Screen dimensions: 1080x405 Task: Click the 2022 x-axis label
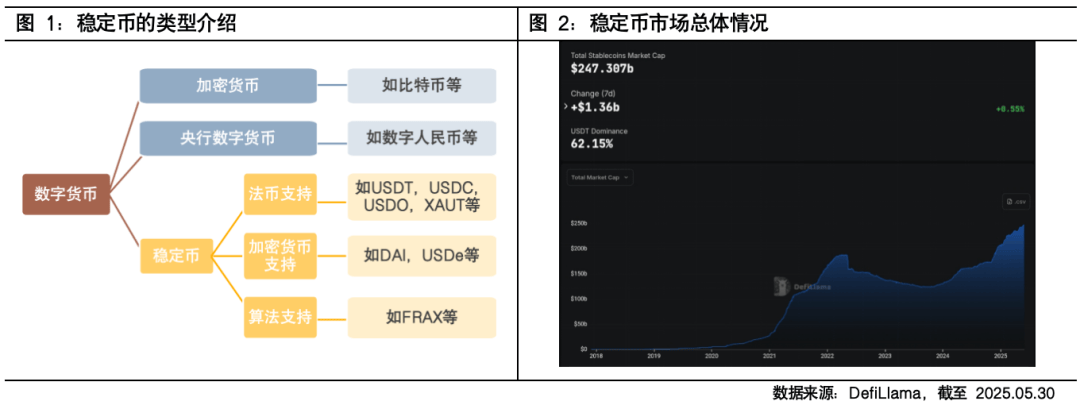(827, 357)
